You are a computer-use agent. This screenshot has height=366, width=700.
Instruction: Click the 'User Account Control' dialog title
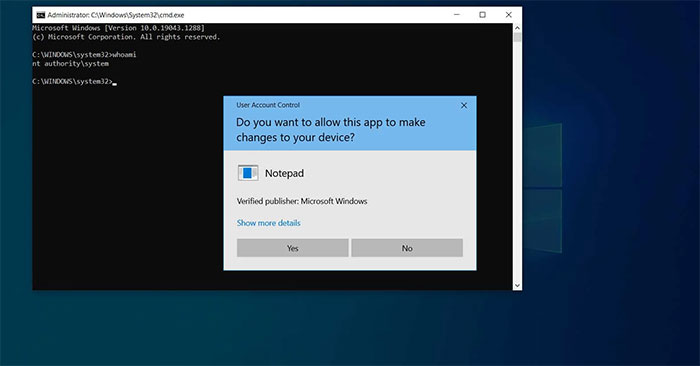(x=268, y=105)
